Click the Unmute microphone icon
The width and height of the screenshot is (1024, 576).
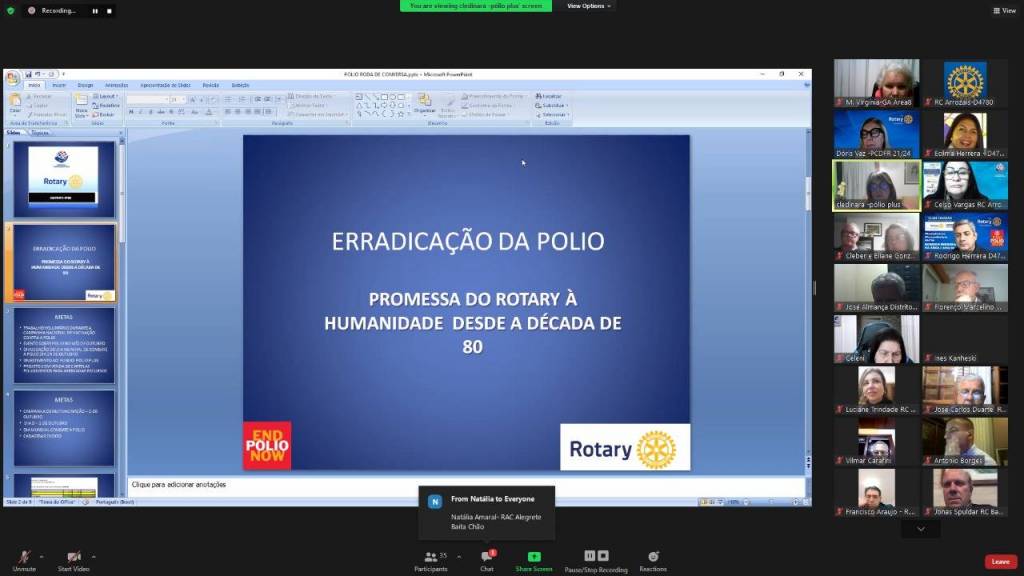click(x=24, y=556)
